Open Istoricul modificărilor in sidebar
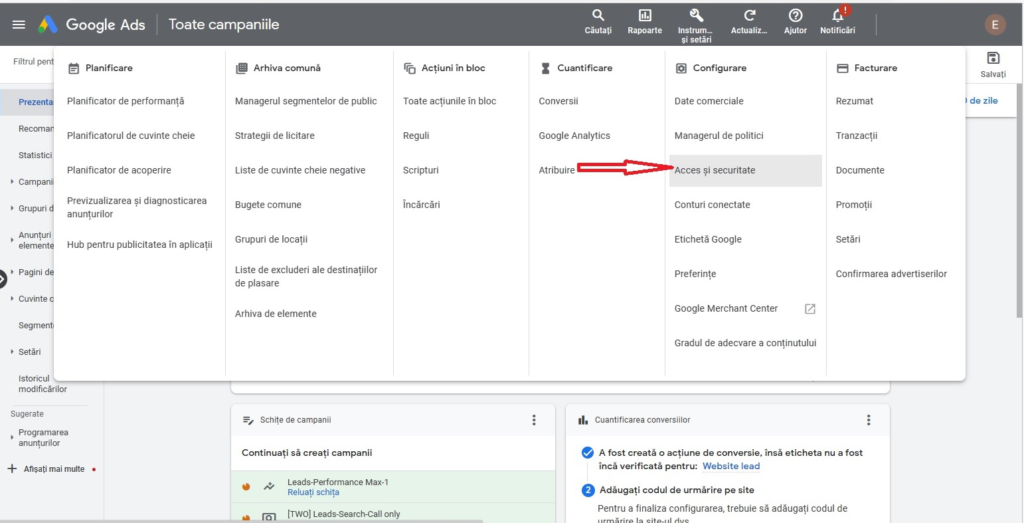Screen dimensions: 1024x523 pos(42,384)
